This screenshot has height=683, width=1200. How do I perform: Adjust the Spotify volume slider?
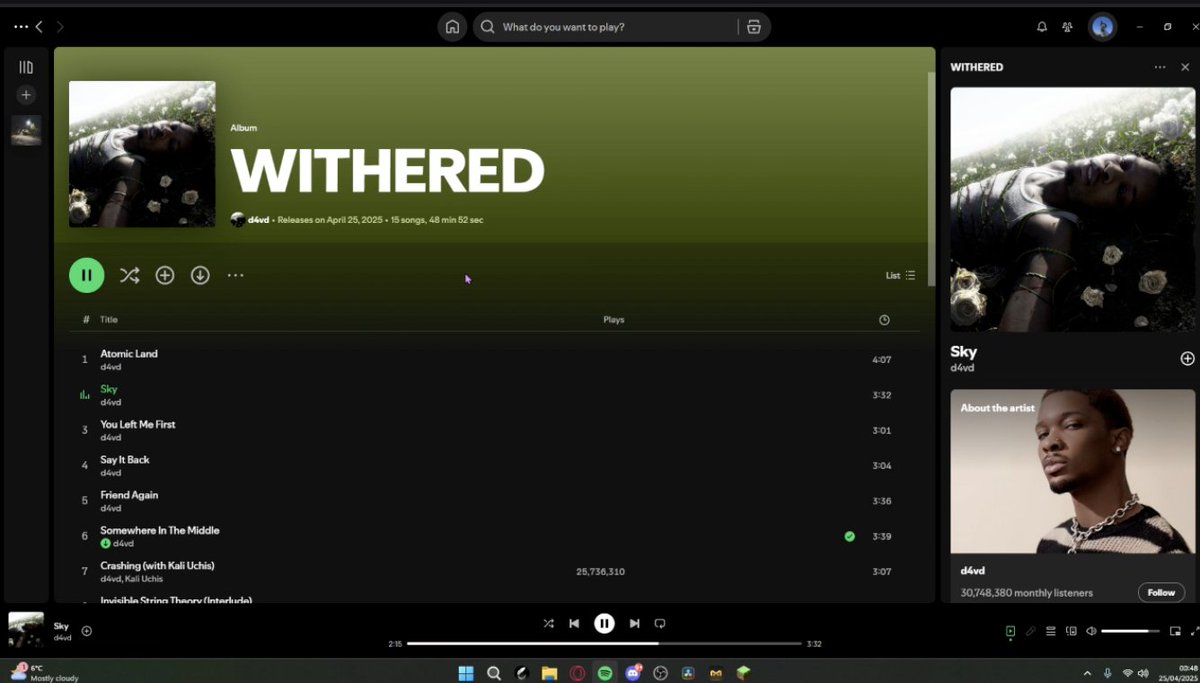click(1130, 631)
